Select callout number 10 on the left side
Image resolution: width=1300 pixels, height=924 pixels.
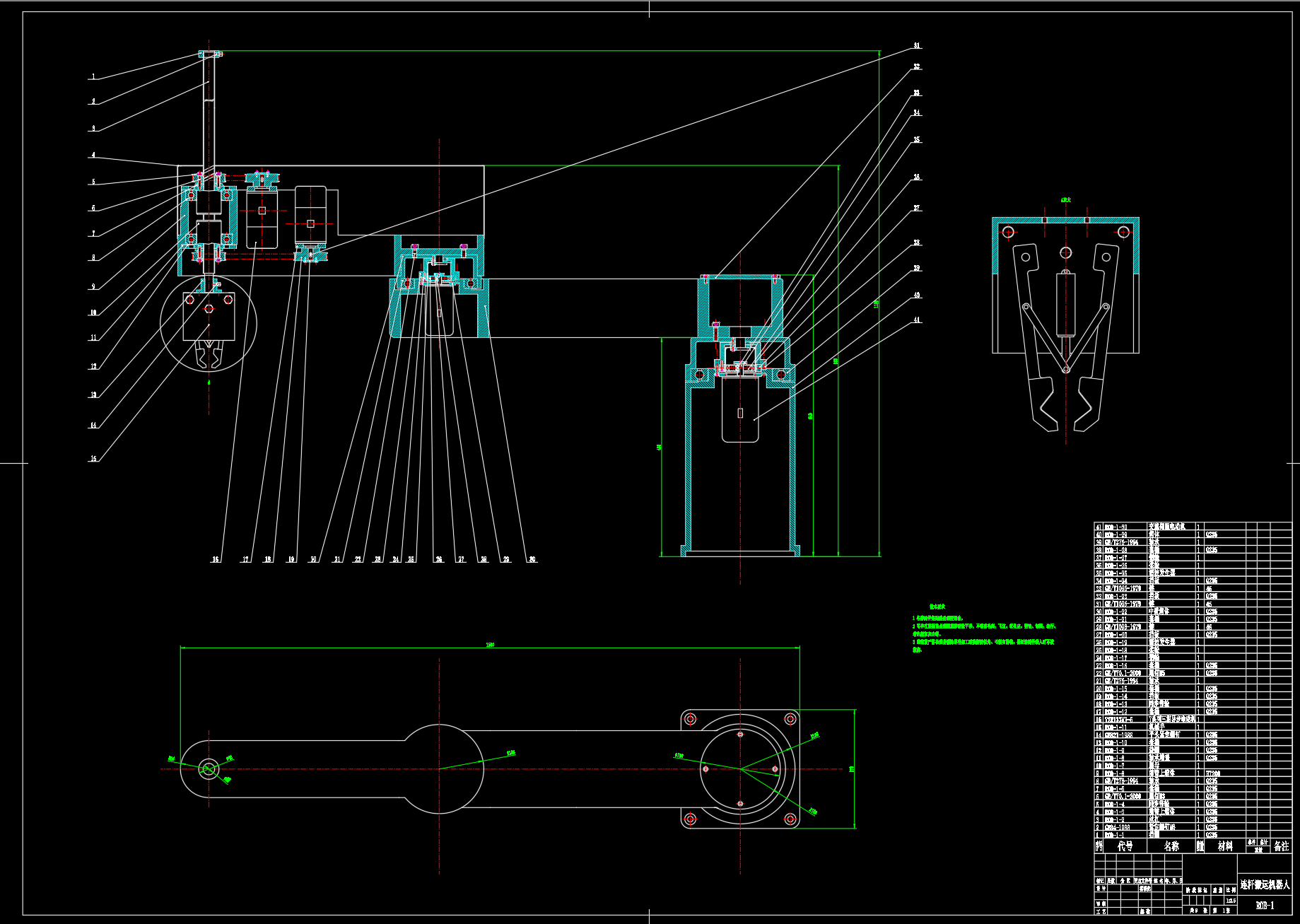(93, 312)
